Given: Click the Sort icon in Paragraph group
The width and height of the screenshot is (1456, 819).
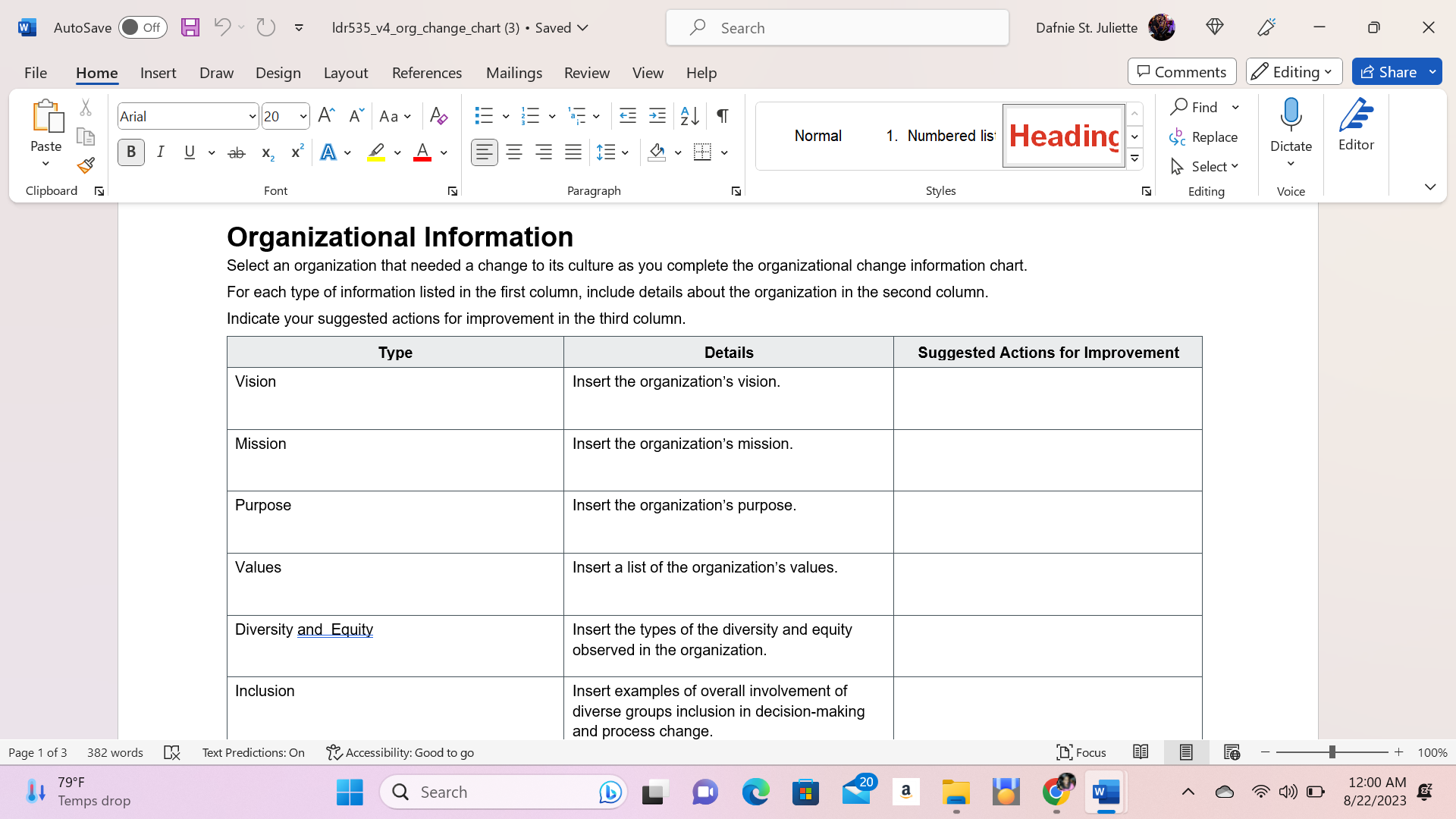Looking at the screenshot, I should (x=689, y=115).
